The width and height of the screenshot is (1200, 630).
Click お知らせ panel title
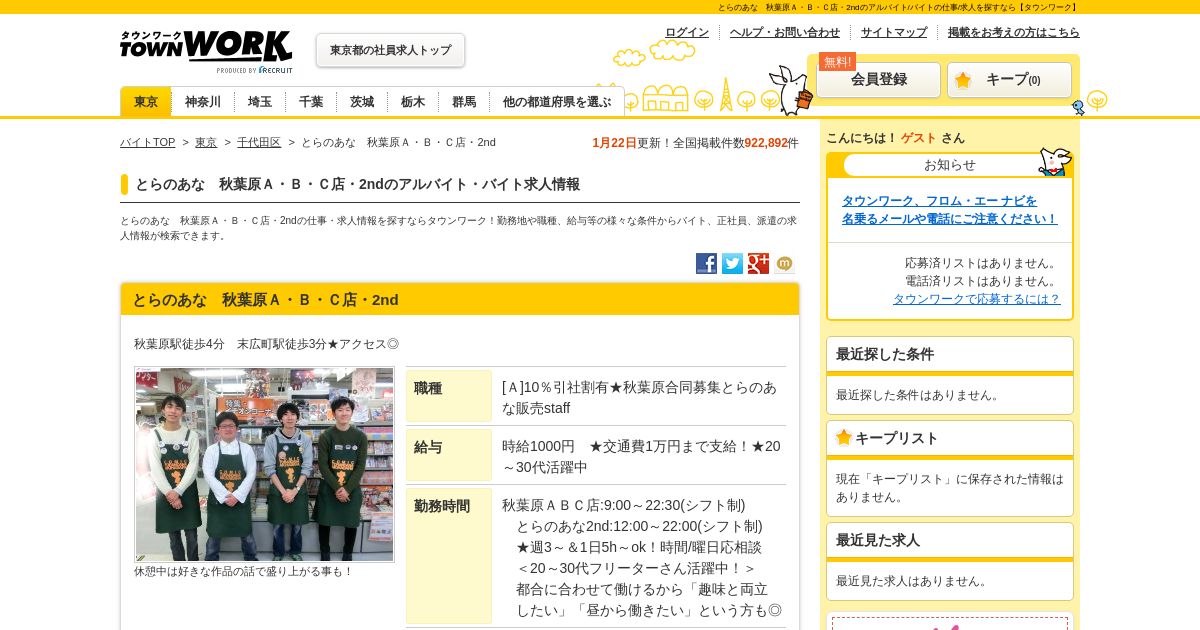click(950, 165)
